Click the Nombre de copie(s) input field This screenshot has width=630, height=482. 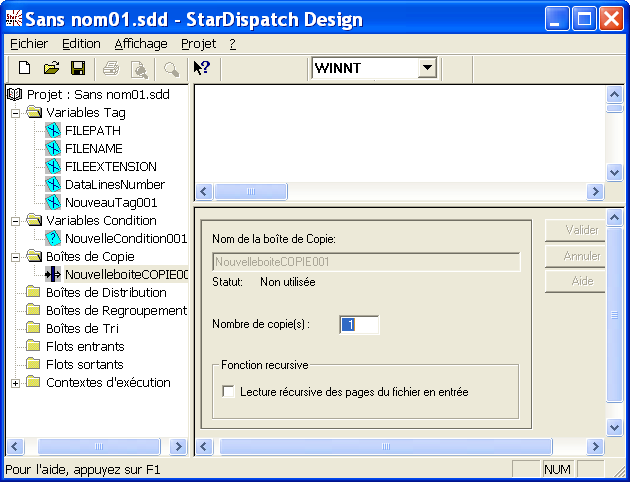click(359, 324)
